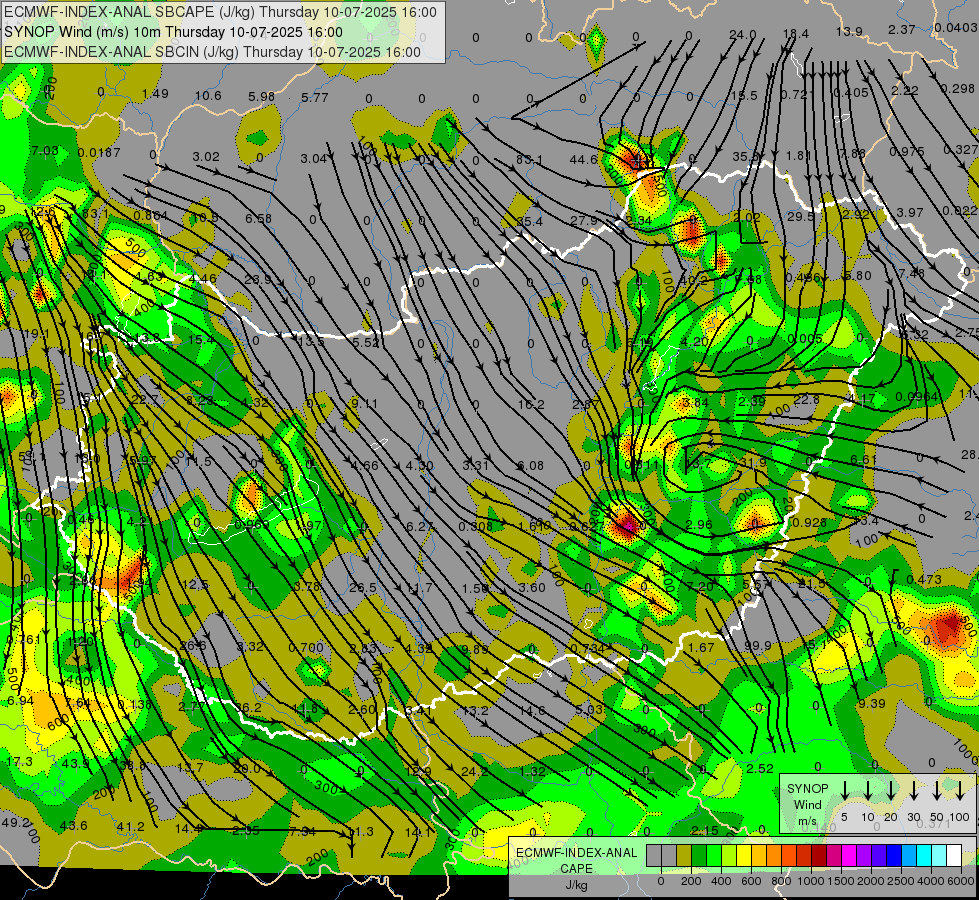Pick the cyan CAPE legend swatch
The width and height of the screenshot is (979, 900).
[923, 855]
